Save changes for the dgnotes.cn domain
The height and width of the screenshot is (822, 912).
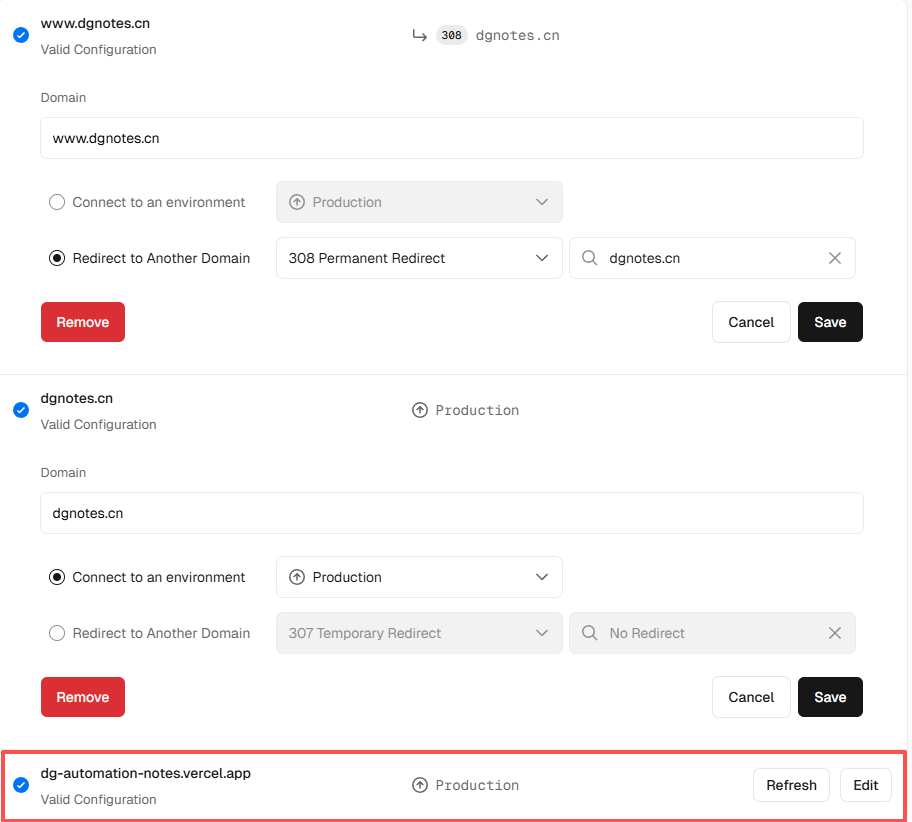tap(830, 697)
